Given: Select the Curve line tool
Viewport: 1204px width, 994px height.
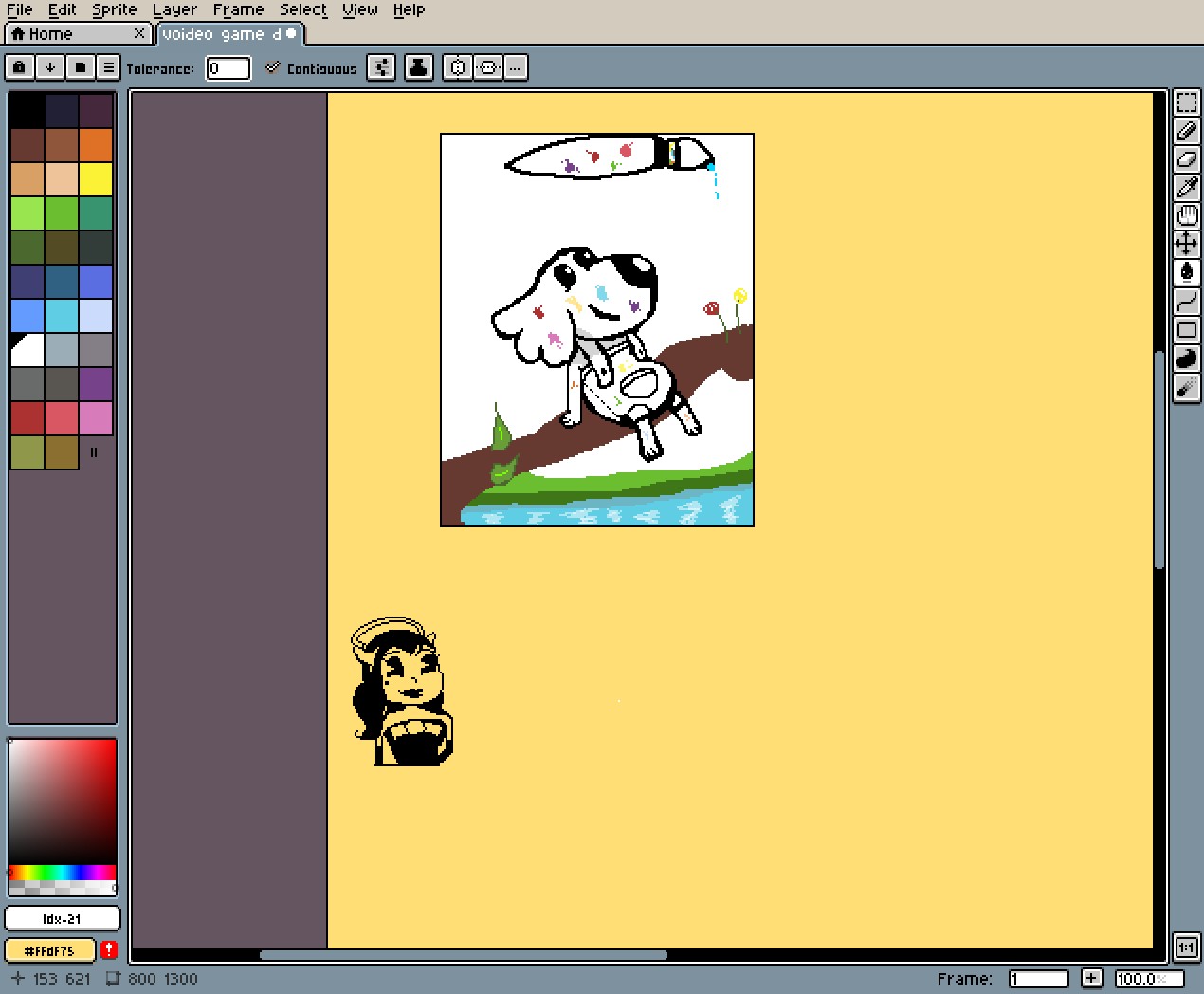Looking at the screenshot, I should [1186, 302].
